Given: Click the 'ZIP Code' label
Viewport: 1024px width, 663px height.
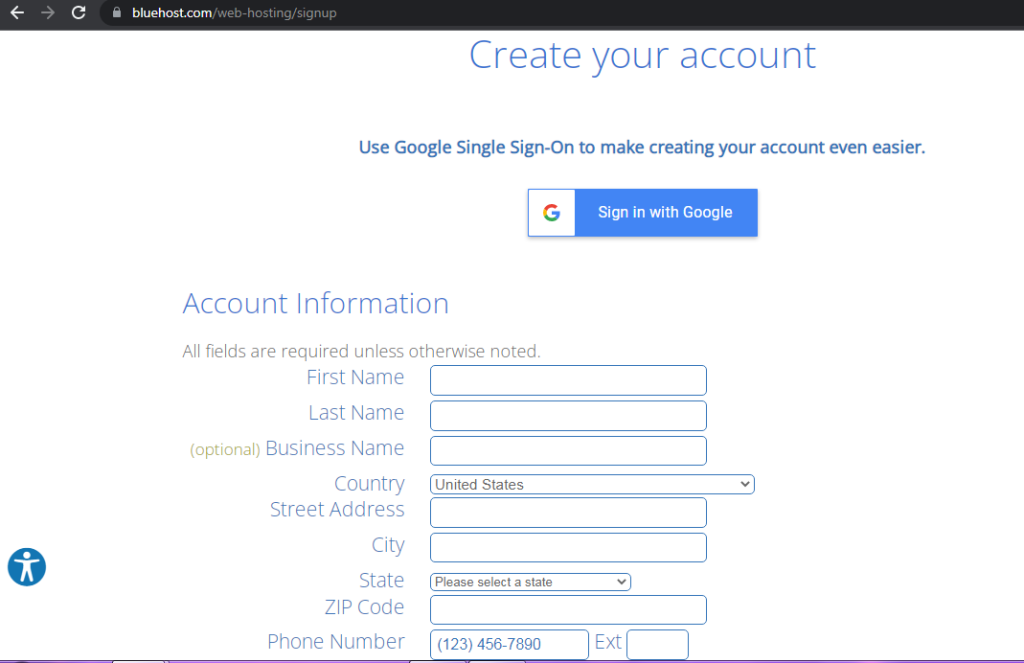Looking at the screenshot, I should [364, 607].
